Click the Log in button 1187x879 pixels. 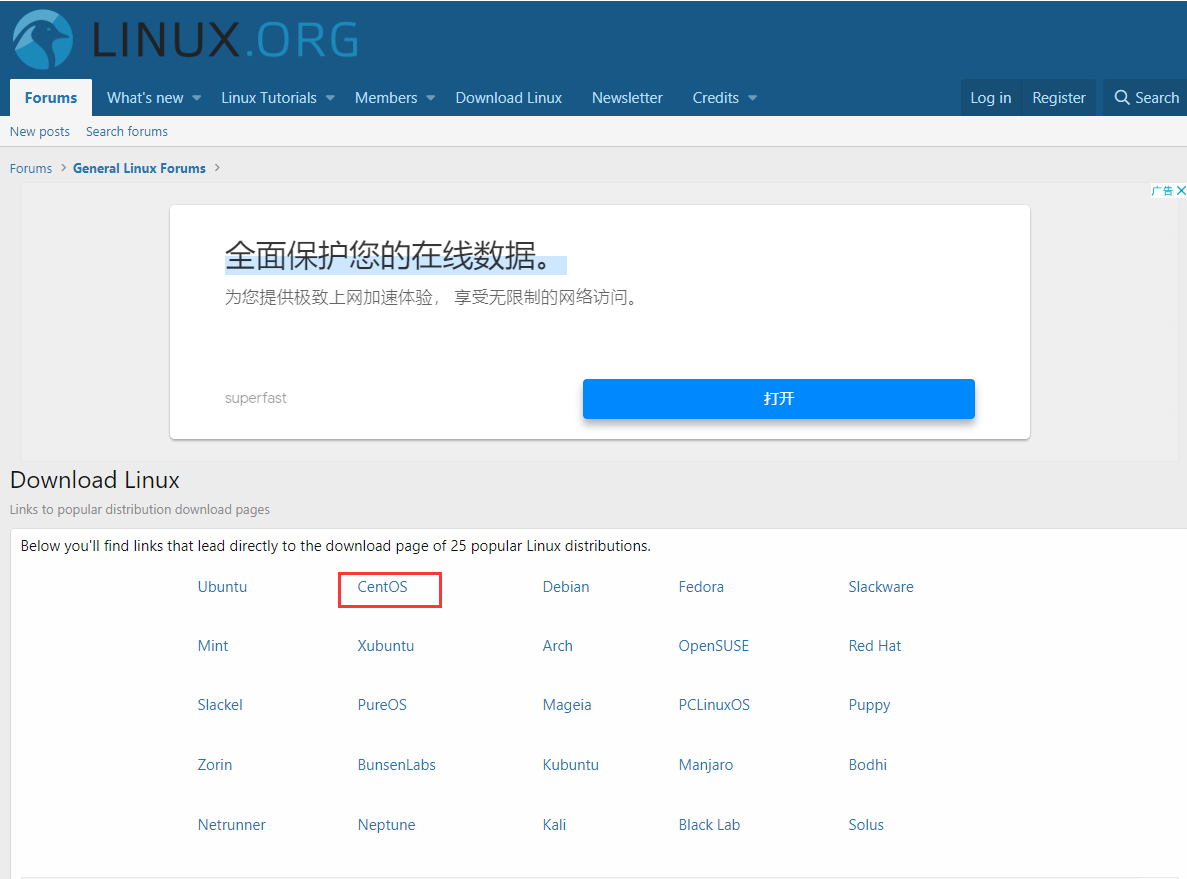(x=991, y=98)
